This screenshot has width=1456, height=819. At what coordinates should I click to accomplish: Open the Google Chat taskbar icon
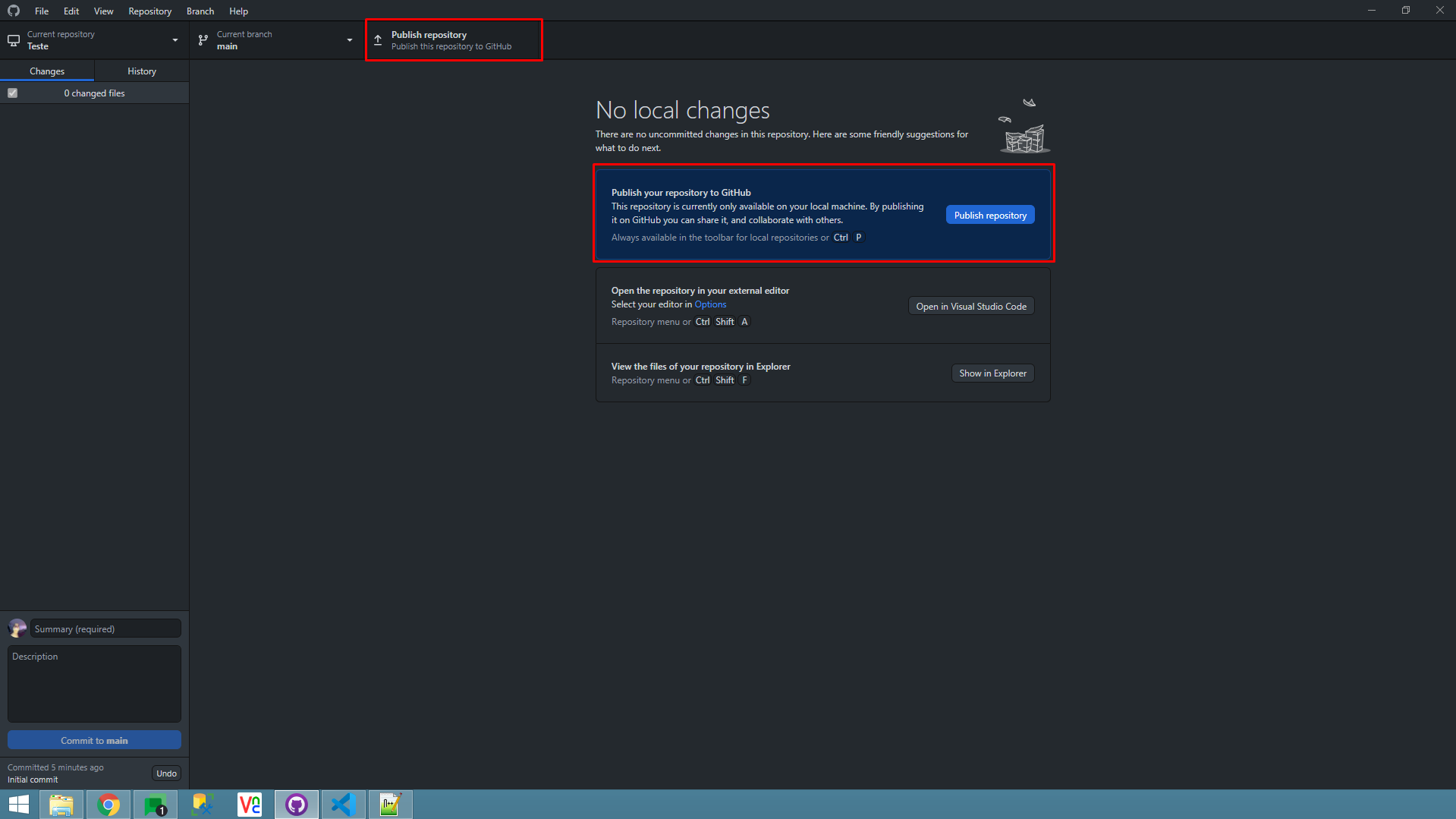click(156, 805)
